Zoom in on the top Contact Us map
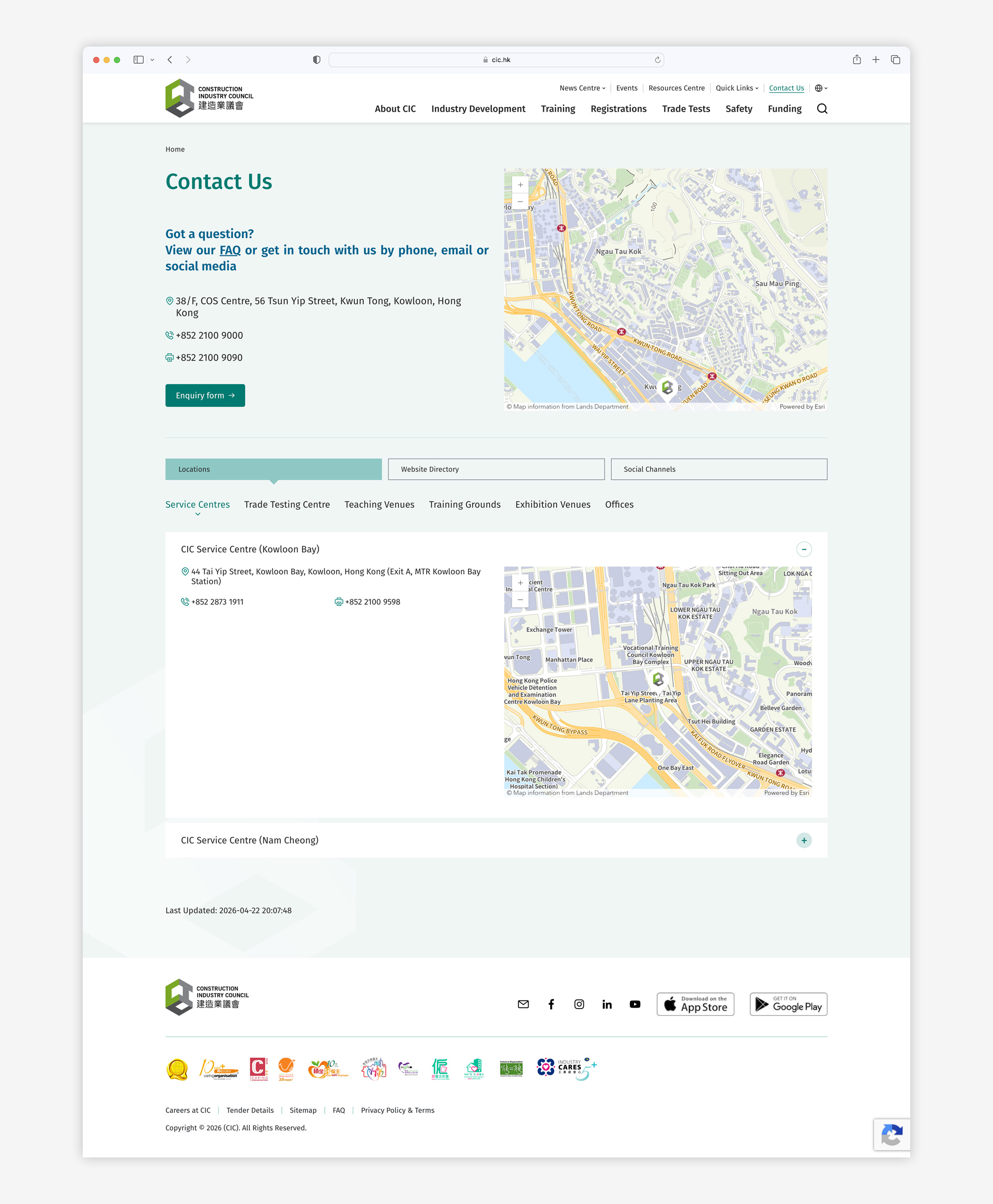993x1204 pixels. click(520, 185)
